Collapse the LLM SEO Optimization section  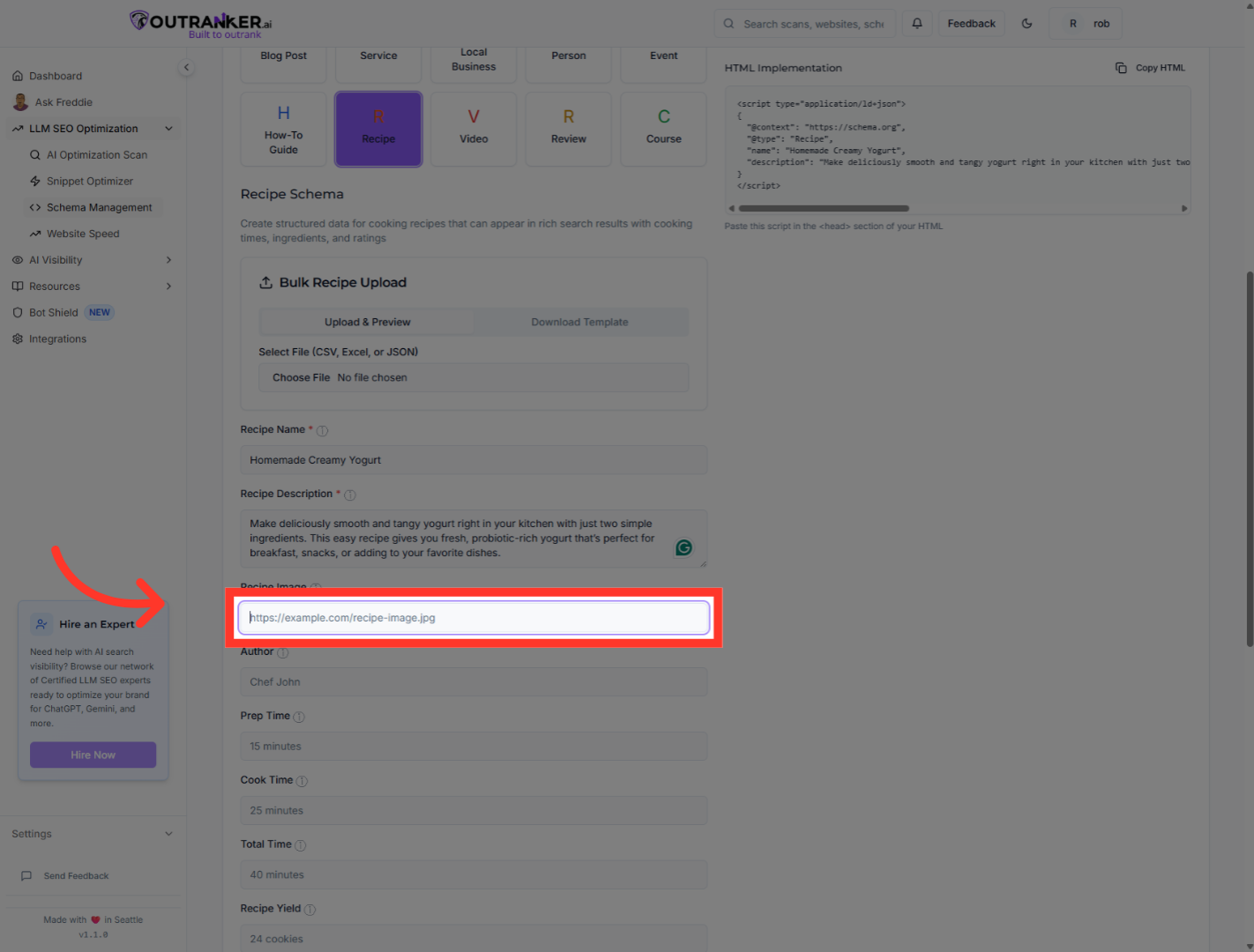tap(168, 129)
